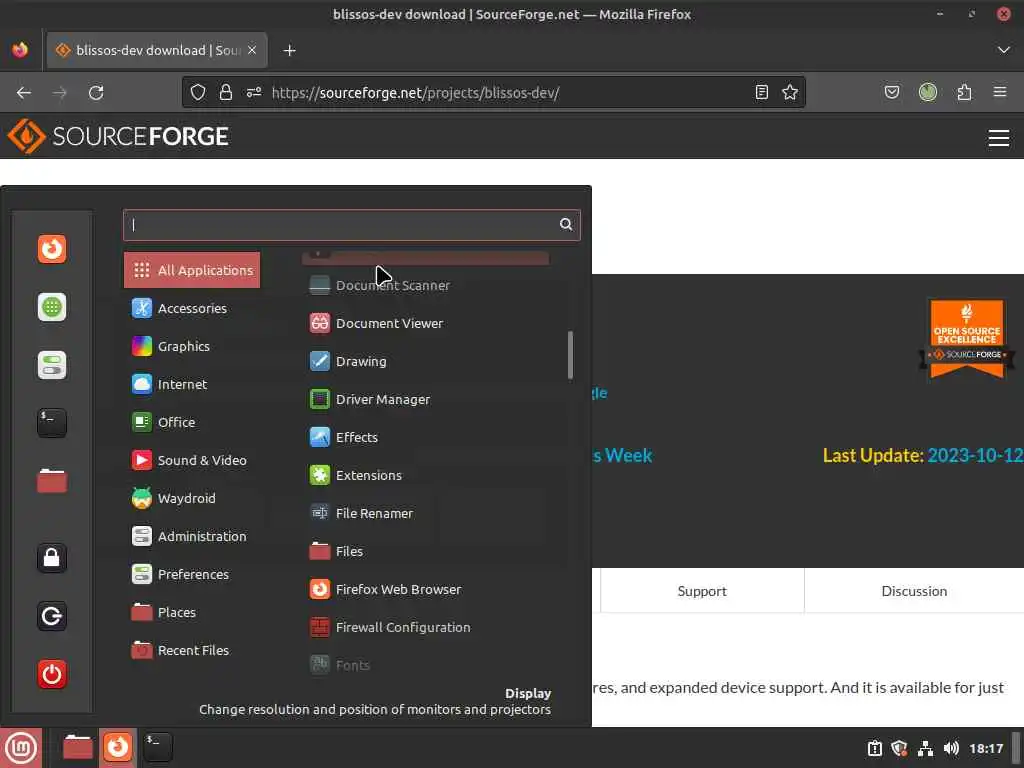Open SourceForge logo home link
The image size is (1024, 768).
(118, 136)
